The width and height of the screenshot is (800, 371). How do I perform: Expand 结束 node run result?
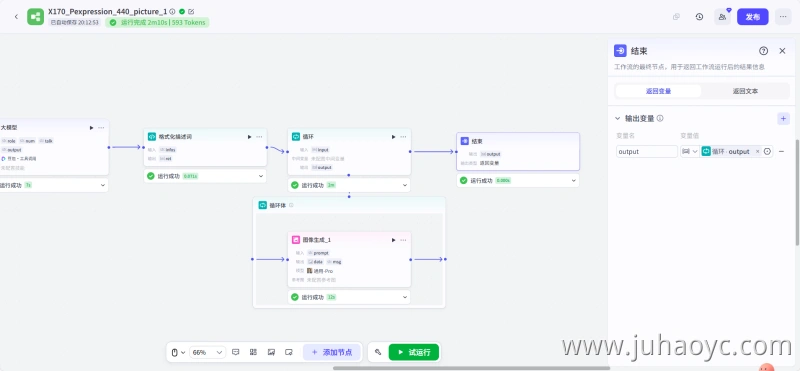[x=573, y=181]
